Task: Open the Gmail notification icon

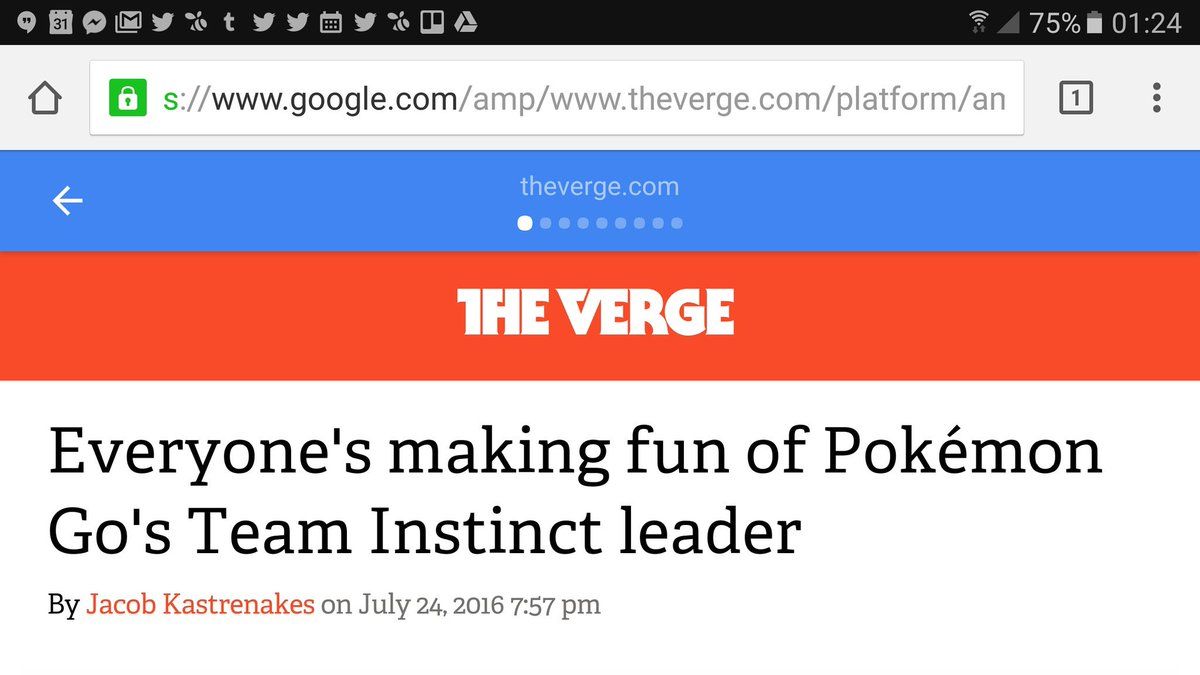Action: click(x=127, y=21)
